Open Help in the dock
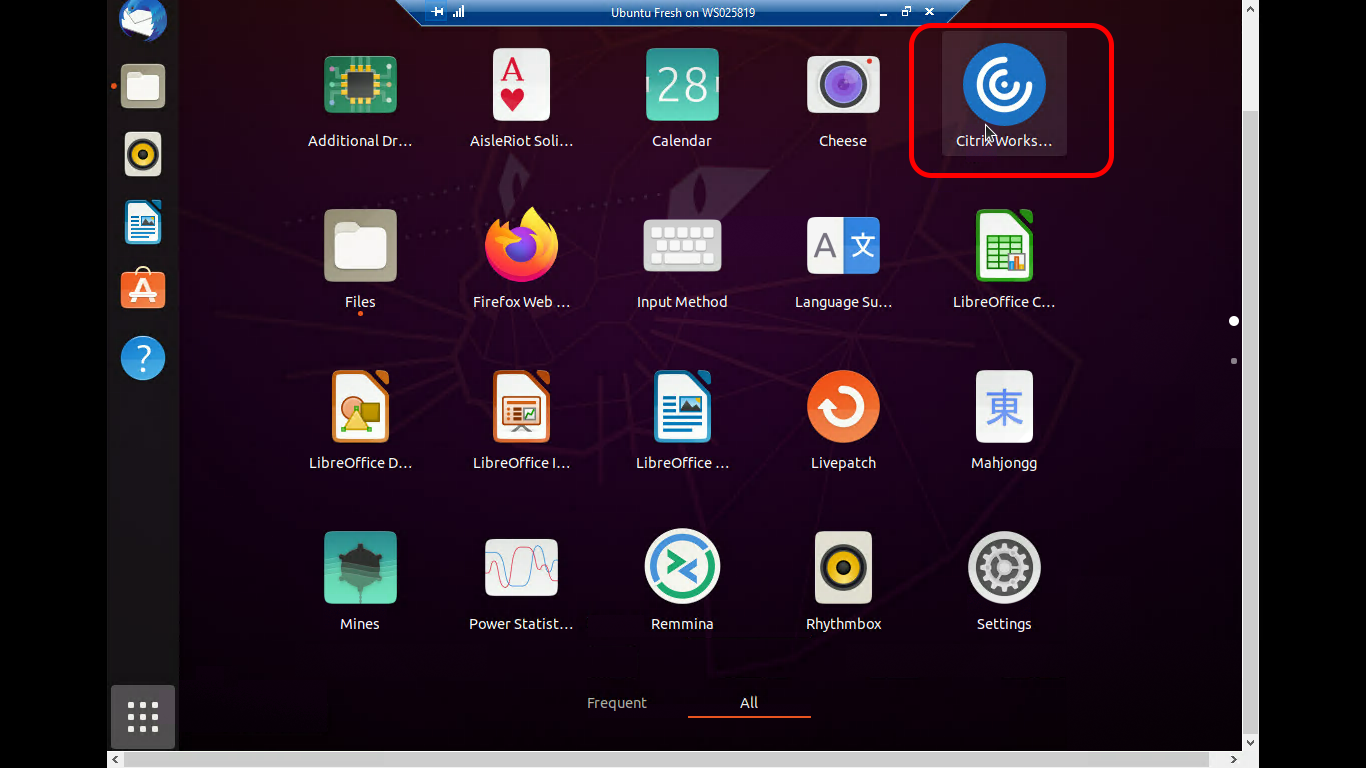The height and width of the screenshot is (768, 1366). pyautogui.click(x=143, y=357)
